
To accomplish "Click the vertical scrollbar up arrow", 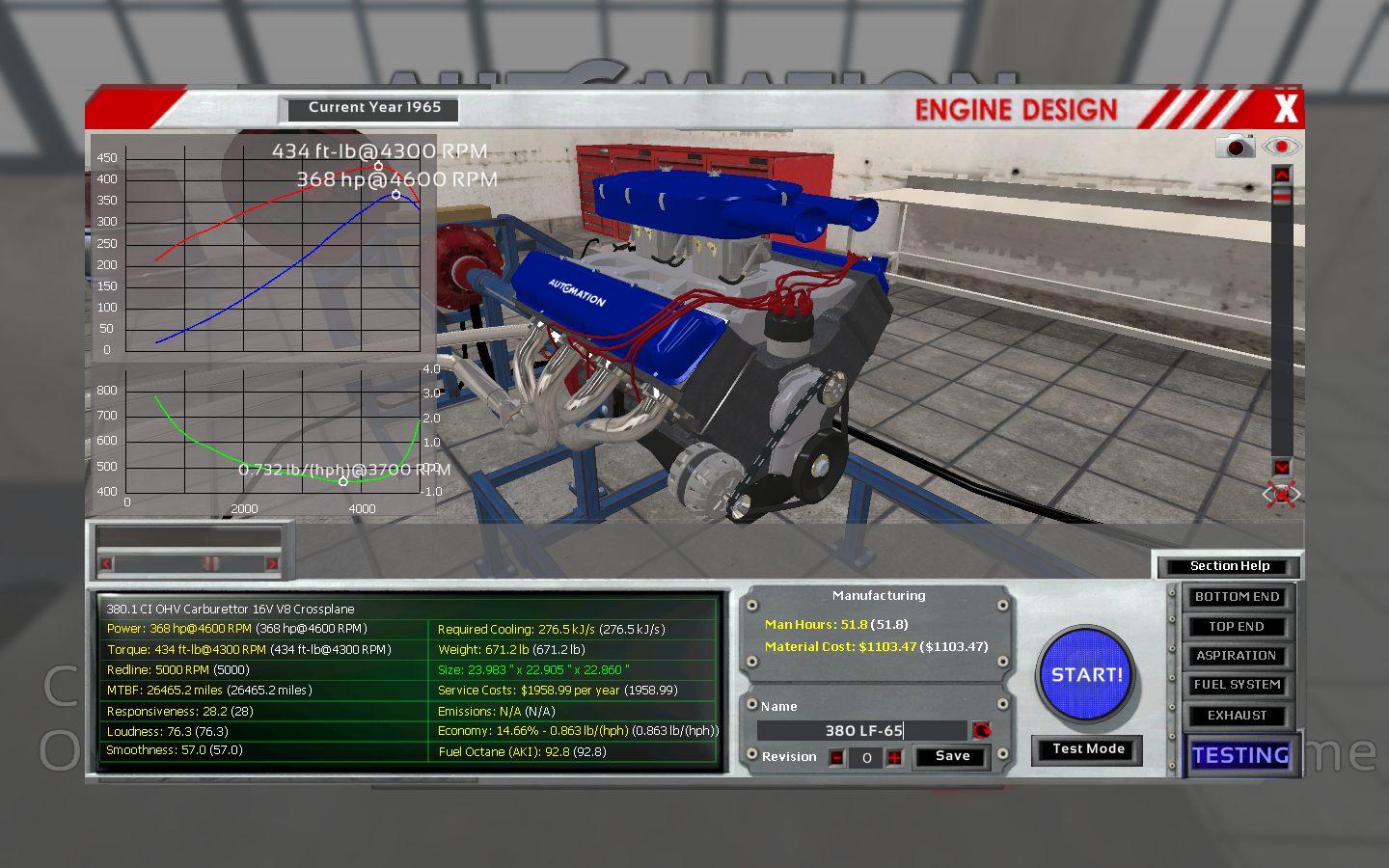I will [x=1281, y=175].
